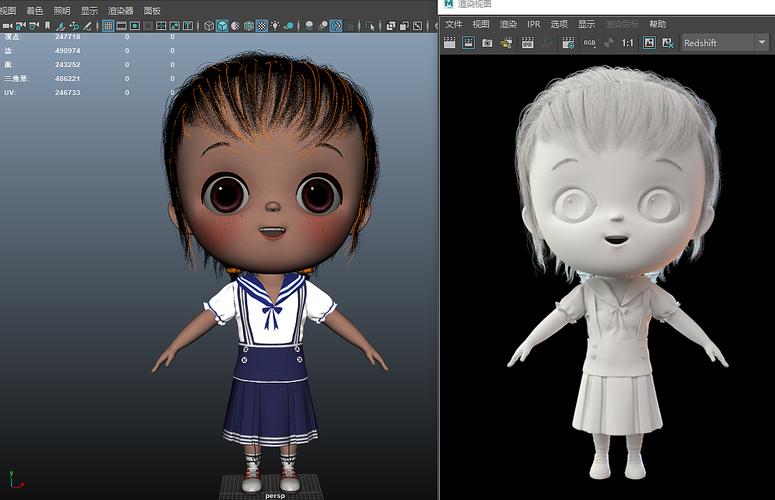
Task: Open the 帮助 menu in render view
Action: (657, 24)
